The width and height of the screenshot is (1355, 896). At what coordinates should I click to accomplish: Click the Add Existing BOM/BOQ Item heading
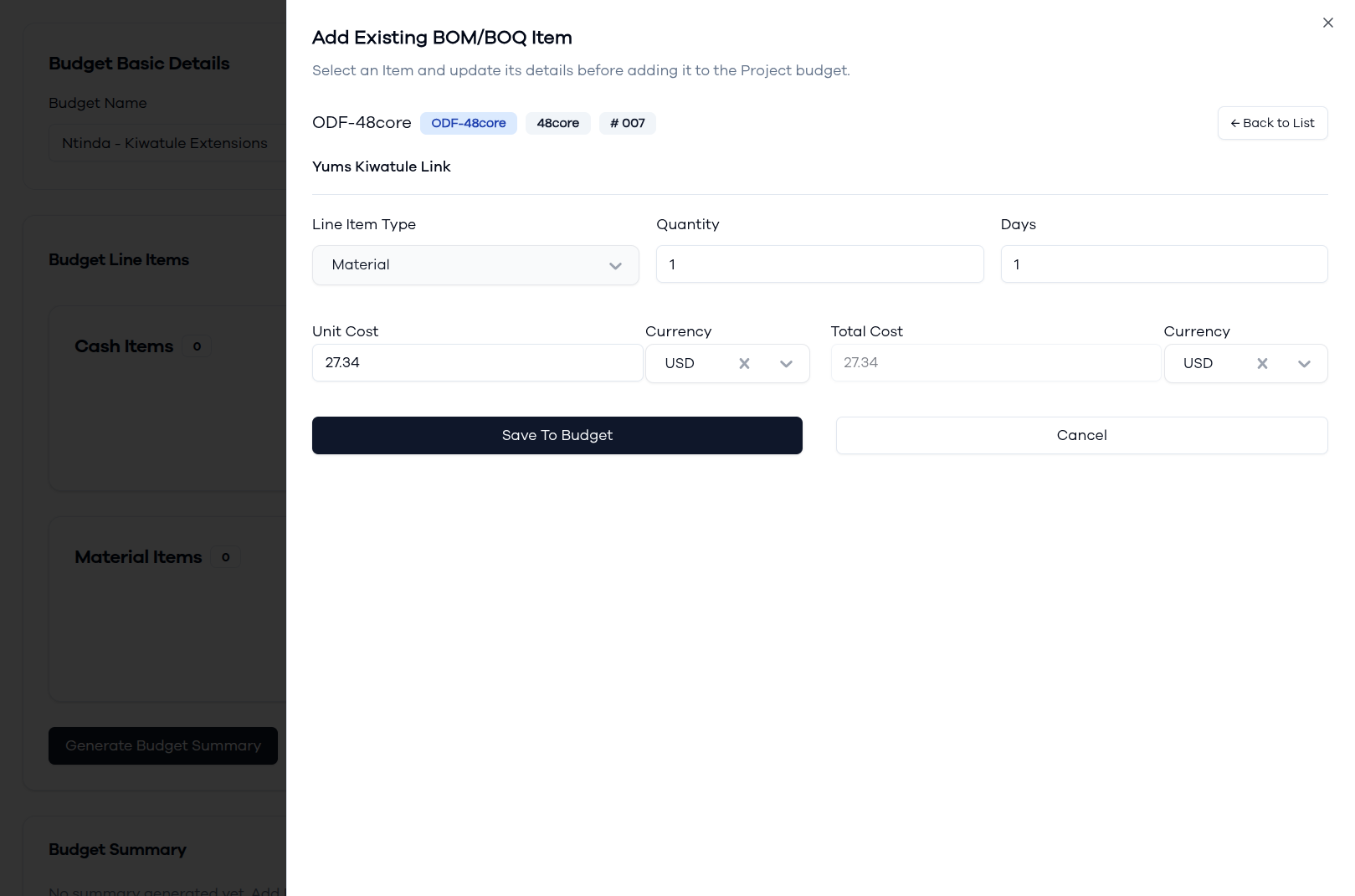tap(442, 38)
